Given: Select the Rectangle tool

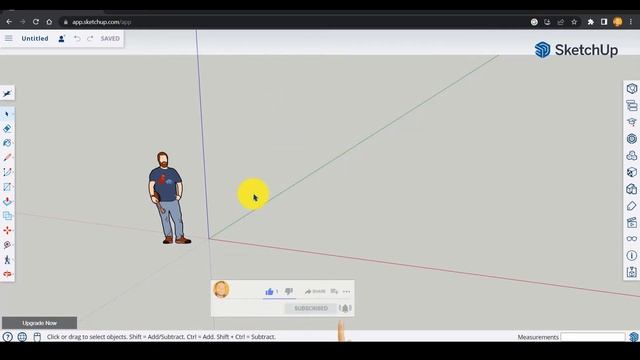Looking at the screenshot, I should point(7,187).
